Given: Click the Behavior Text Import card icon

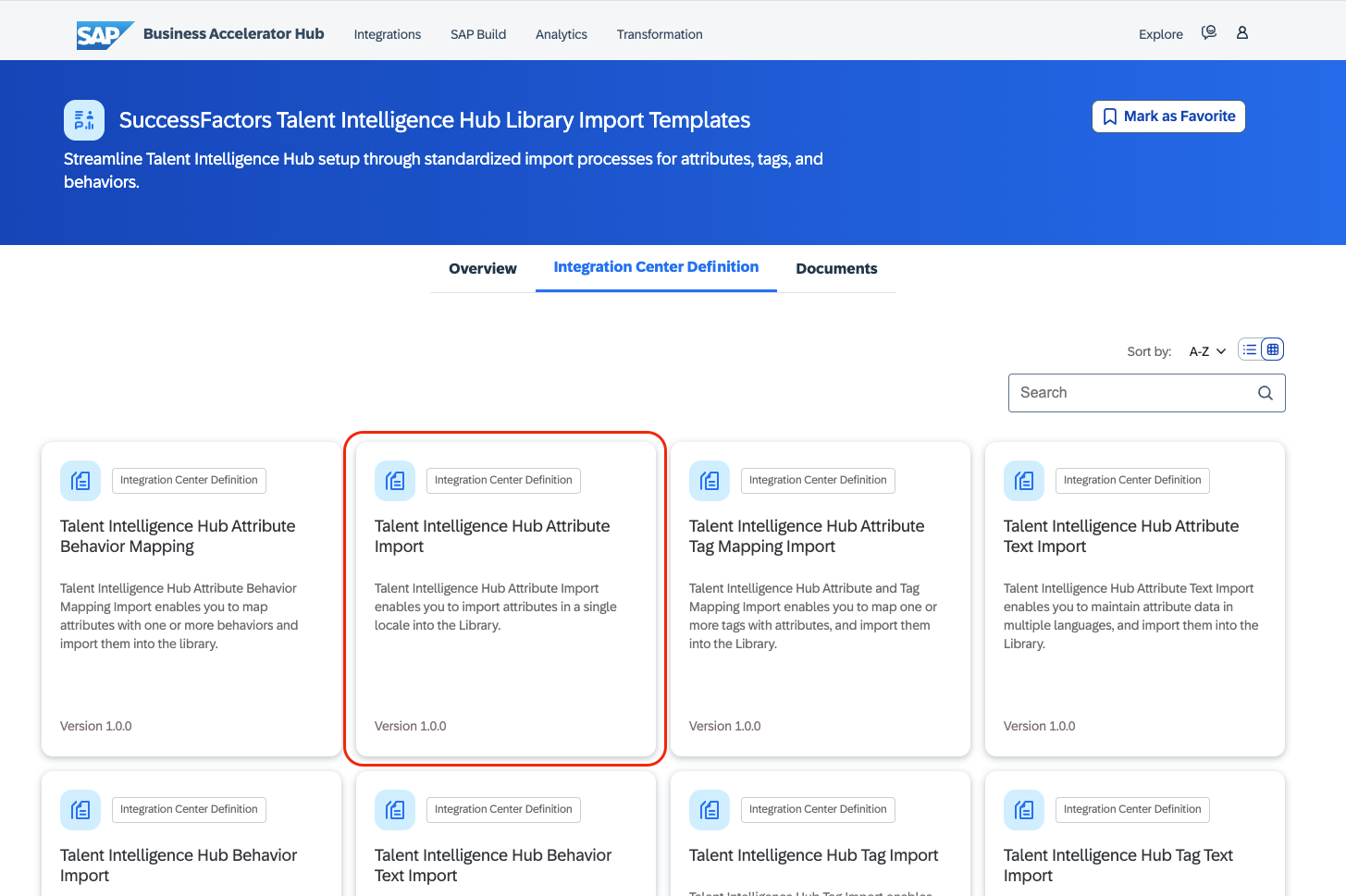Looking at the screenshot, I should coord(395,810).
